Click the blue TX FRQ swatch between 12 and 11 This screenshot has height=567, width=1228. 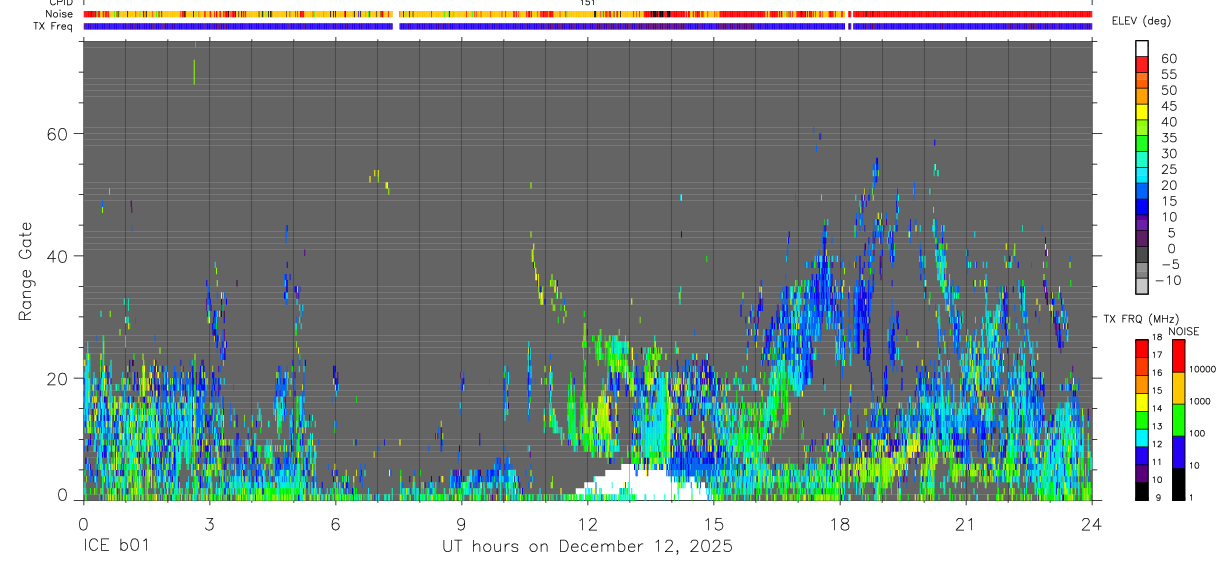[x=1142, y=455]
